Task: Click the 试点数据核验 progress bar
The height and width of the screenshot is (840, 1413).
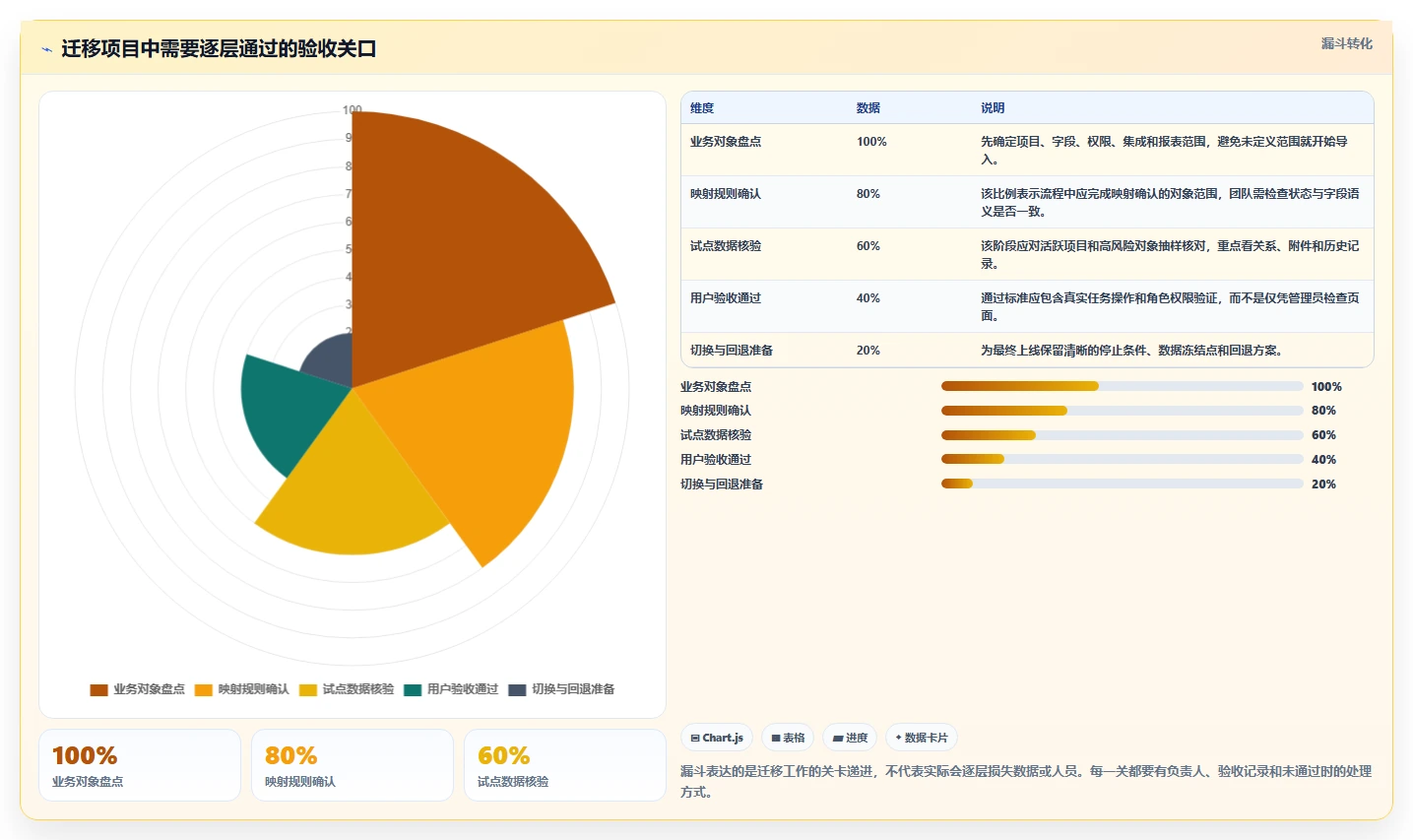Action: 1123,435
